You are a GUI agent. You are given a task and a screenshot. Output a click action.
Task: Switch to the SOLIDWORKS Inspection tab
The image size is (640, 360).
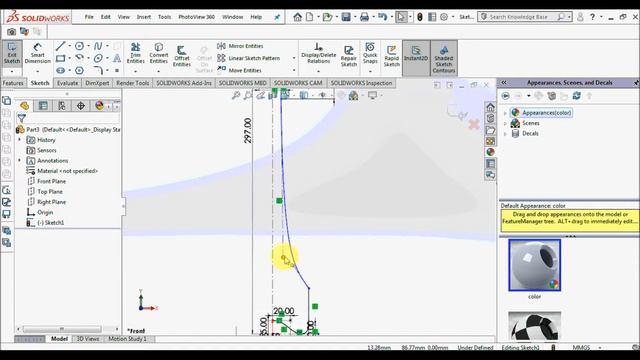coord(361,83)
